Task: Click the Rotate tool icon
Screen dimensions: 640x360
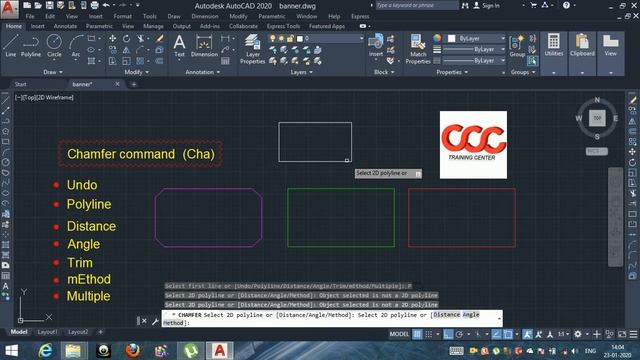Action: point(127,38)
